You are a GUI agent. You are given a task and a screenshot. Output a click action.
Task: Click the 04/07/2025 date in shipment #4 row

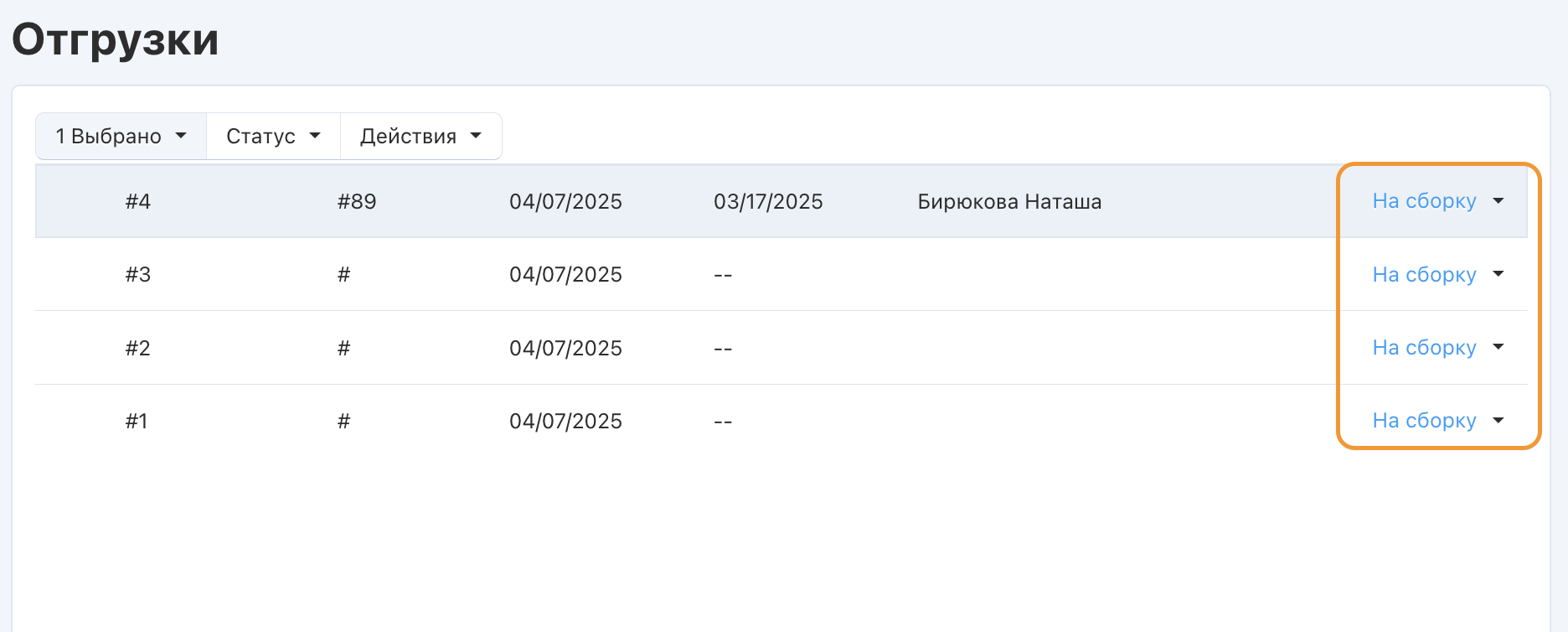point(565,202)
